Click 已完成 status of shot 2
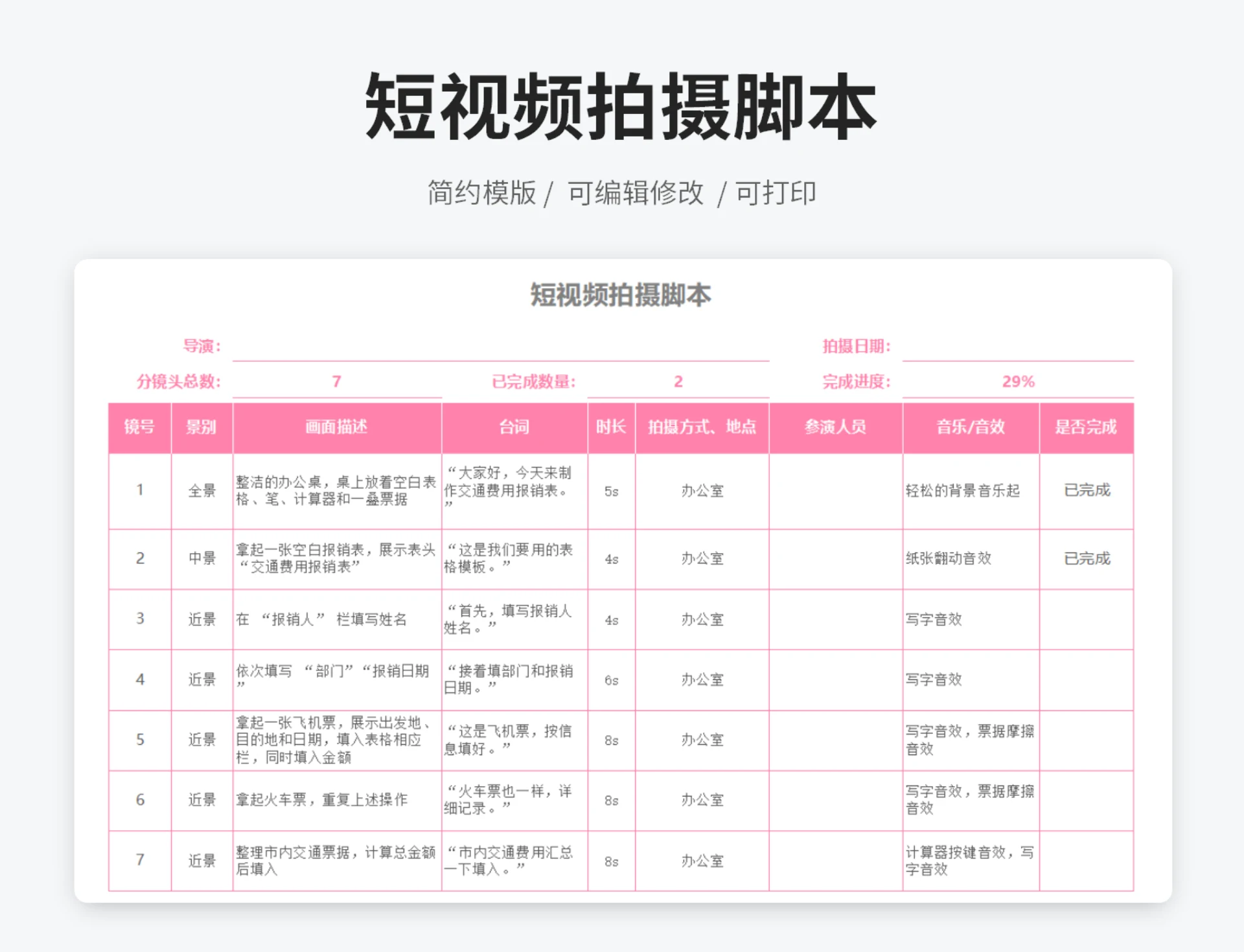 coord(1088,559)
